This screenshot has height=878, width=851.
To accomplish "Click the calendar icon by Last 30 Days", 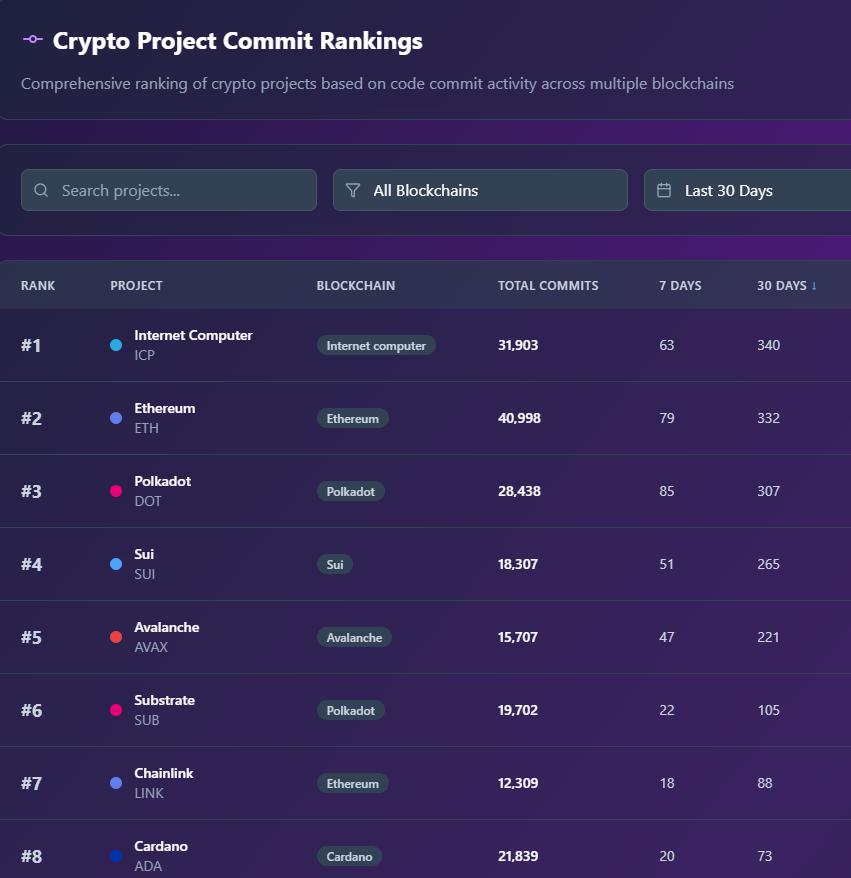I will click(x=664, y=190).
